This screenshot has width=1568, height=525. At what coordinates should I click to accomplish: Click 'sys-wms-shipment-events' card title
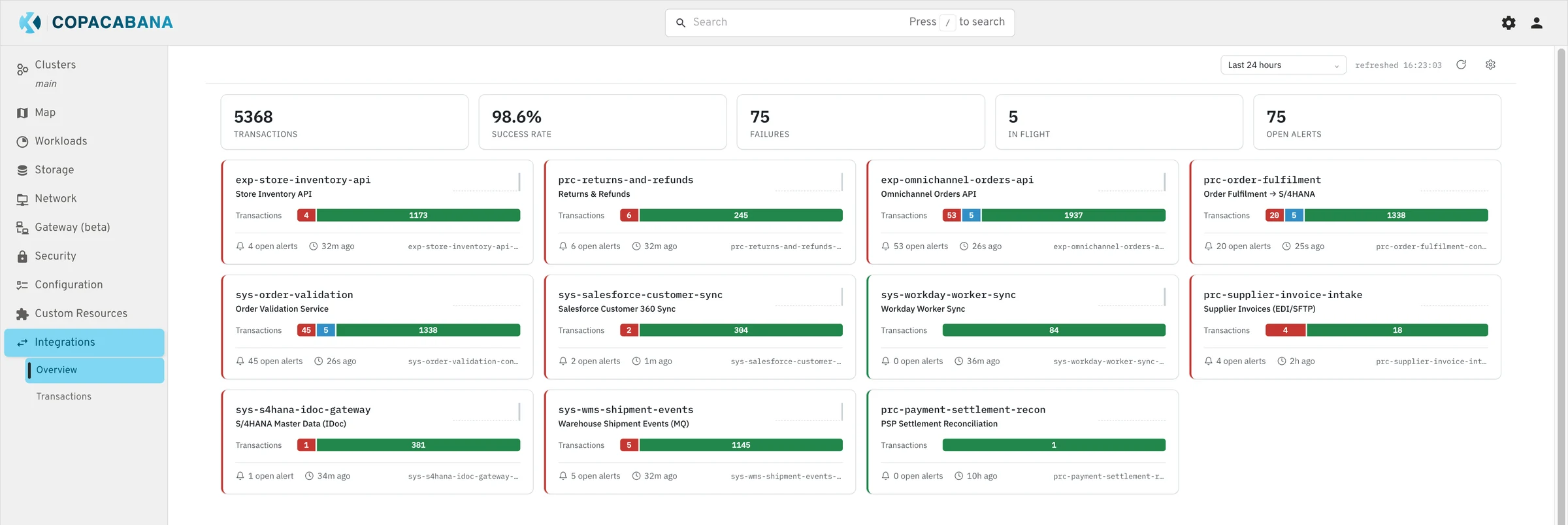coord(626,410)
